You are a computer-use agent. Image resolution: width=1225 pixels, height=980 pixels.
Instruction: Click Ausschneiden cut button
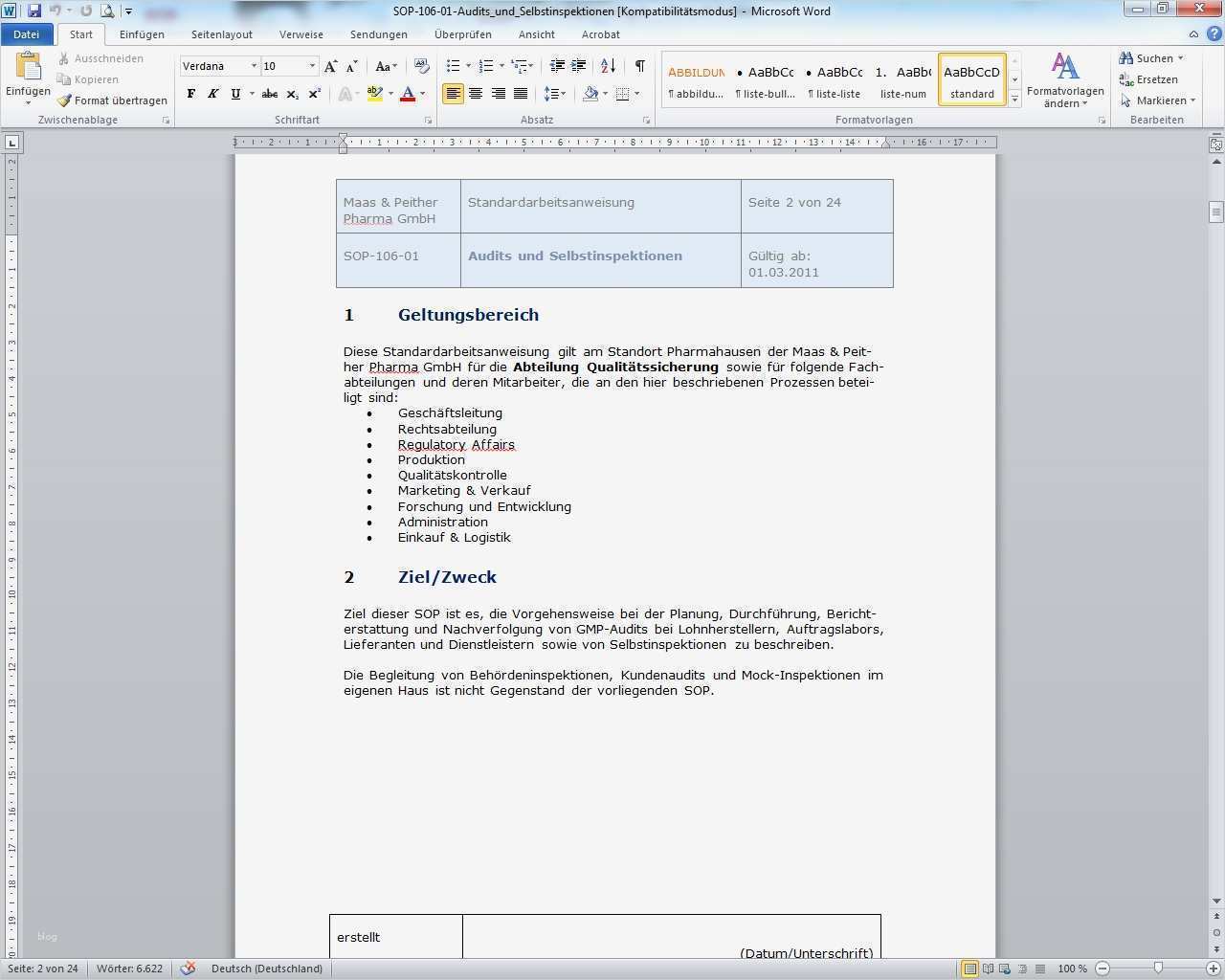click(100, 58)
